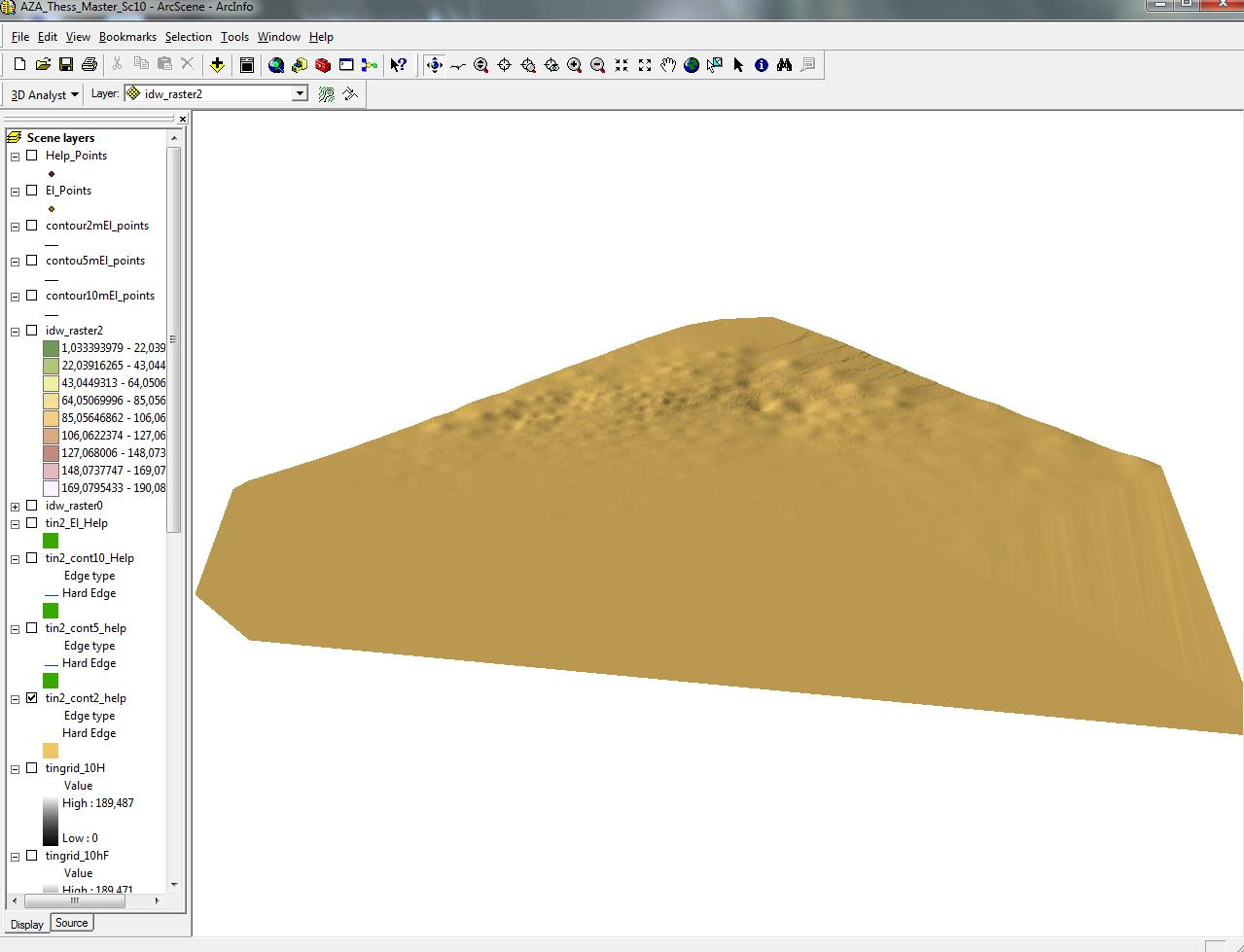Viewport: 1244px width, 952px height.
Task: Check the idw_raster2 layer box
Action: 32,331
